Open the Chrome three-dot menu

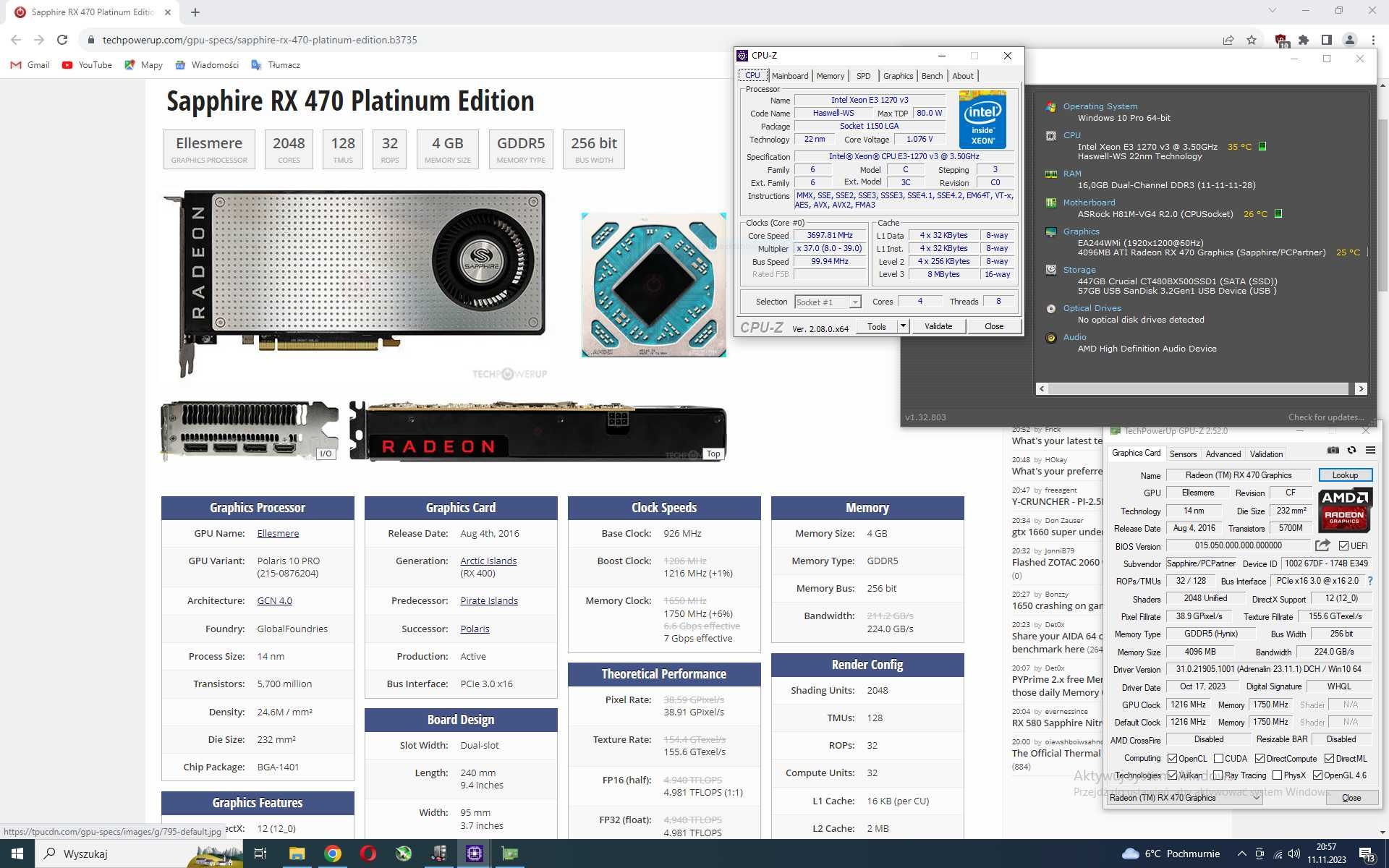tap(1373, 40)
